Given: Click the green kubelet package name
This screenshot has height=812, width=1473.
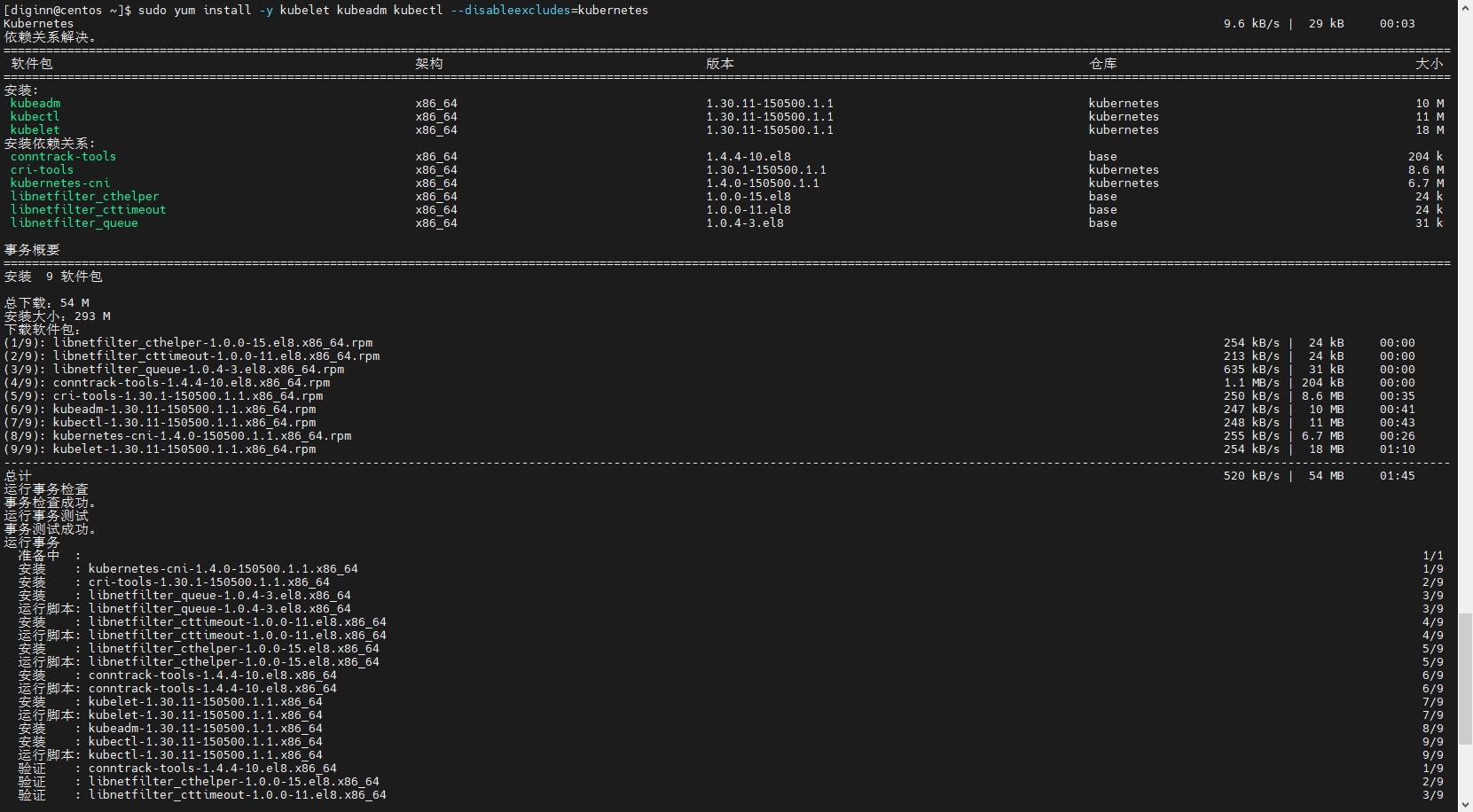Looking at the screenshot, I should pyautogui.click(x=35, y=130).
